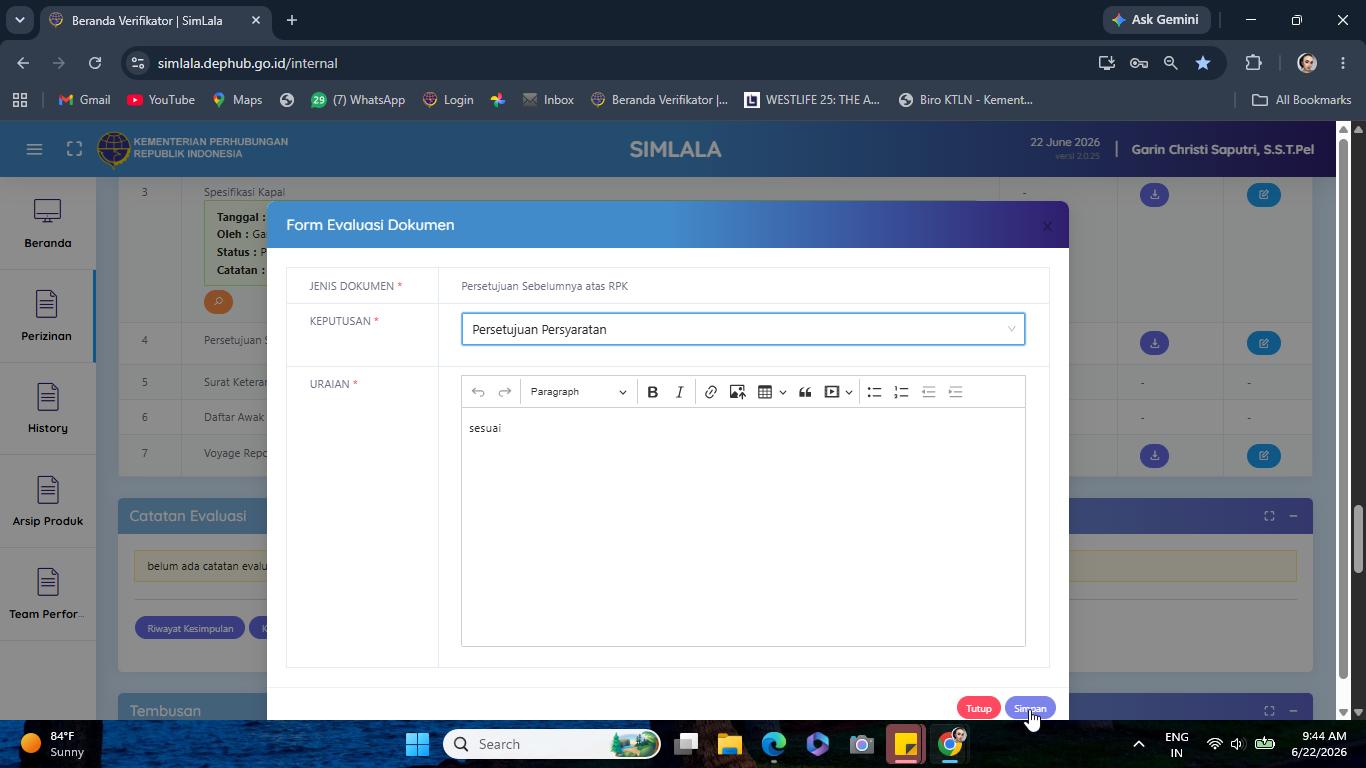
Task: Click the increase indent icon
Action: [955, 392]
